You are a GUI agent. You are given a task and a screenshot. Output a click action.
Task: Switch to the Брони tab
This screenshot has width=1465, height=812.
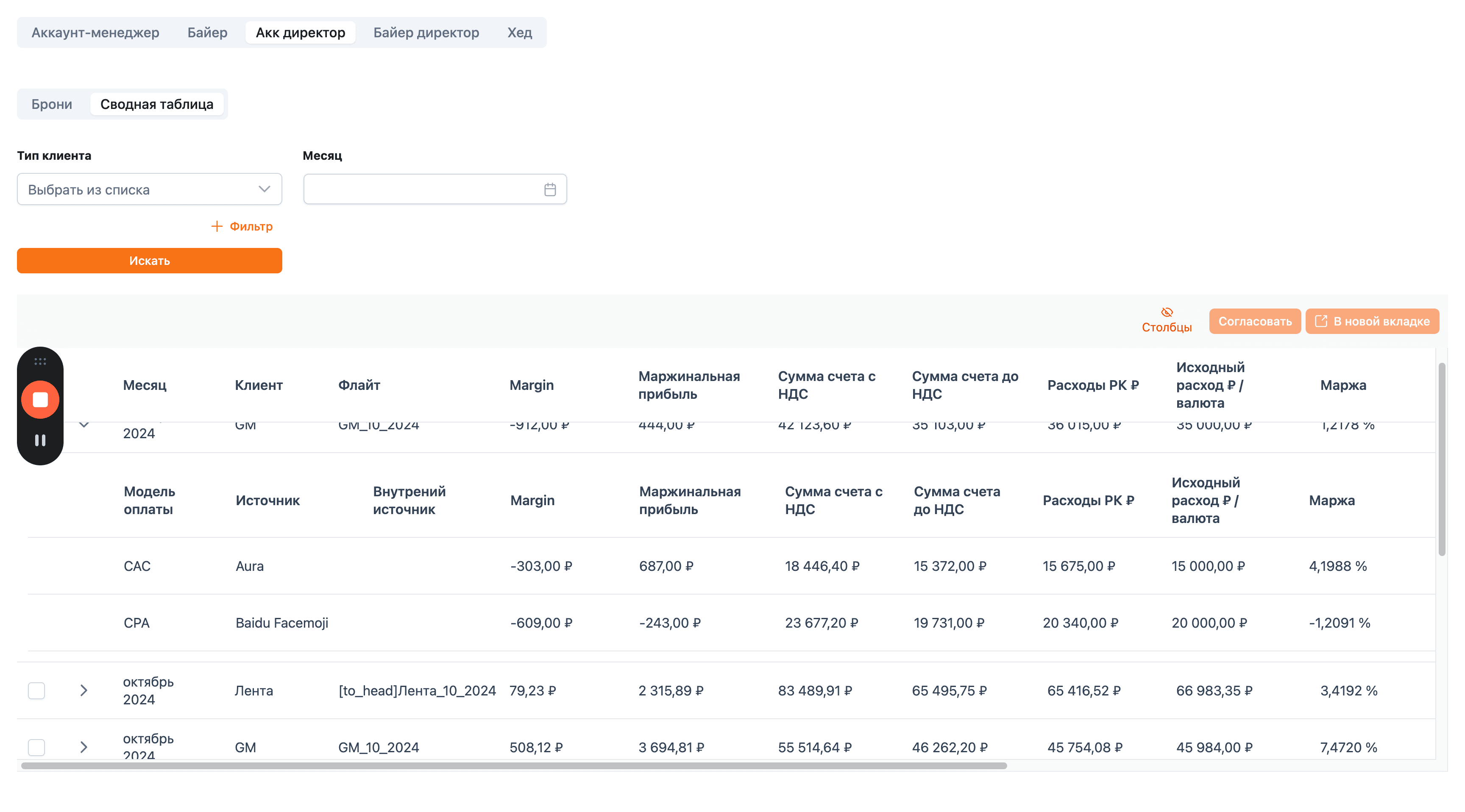click(52, 104)
